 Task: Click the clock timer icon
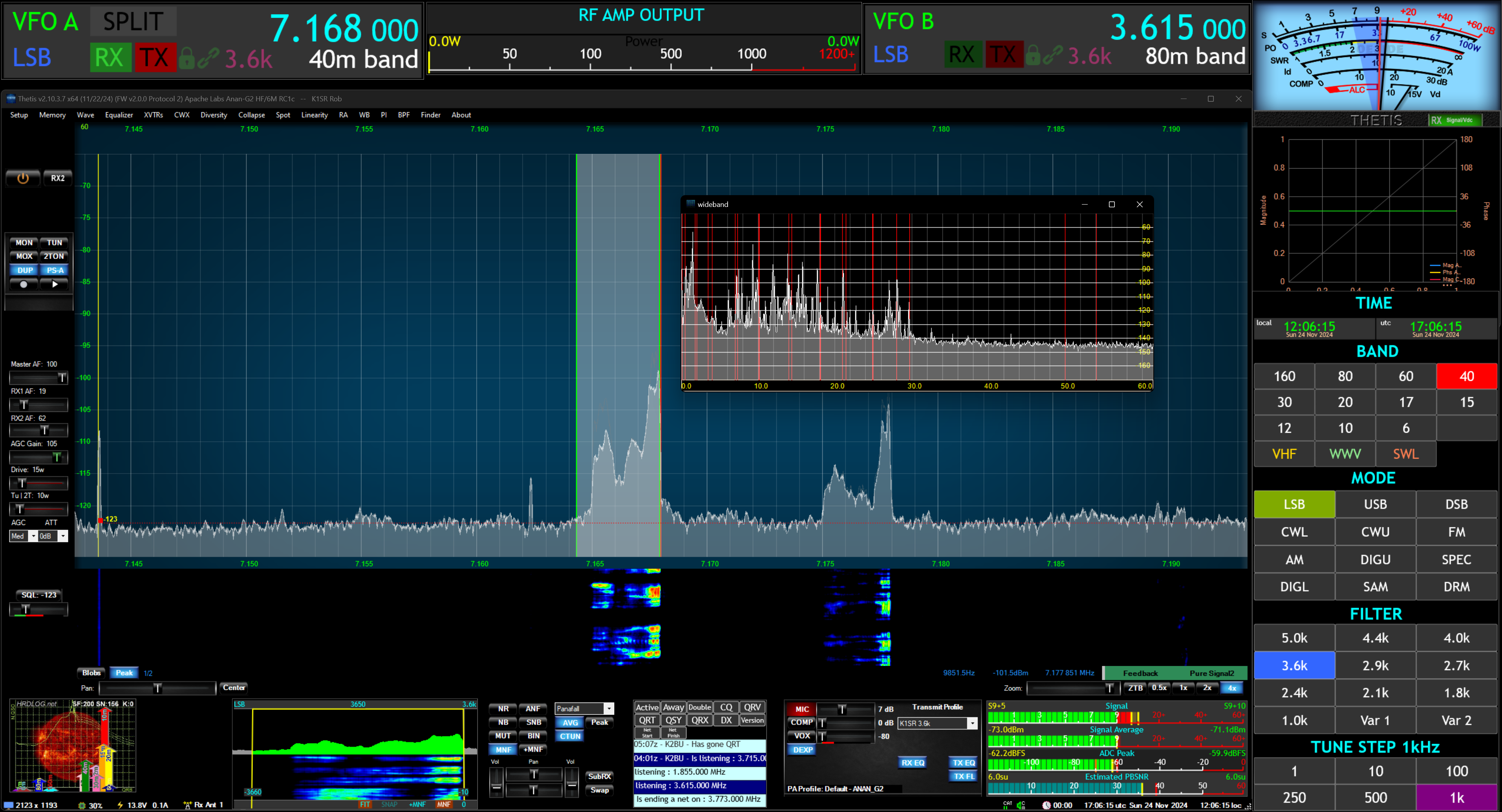[1046, 805]
